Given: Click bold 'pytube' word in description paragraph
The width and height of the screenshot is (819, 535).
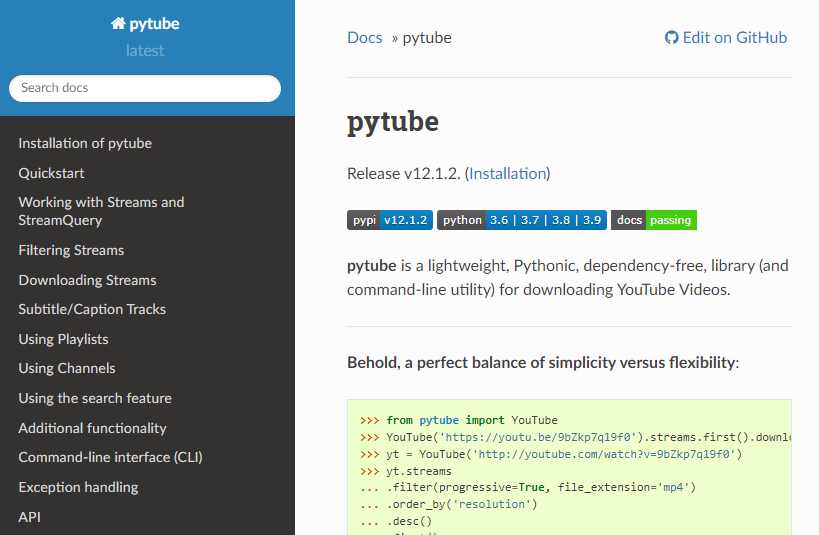Looking at the screenshot, I should (x=371, y=266).
